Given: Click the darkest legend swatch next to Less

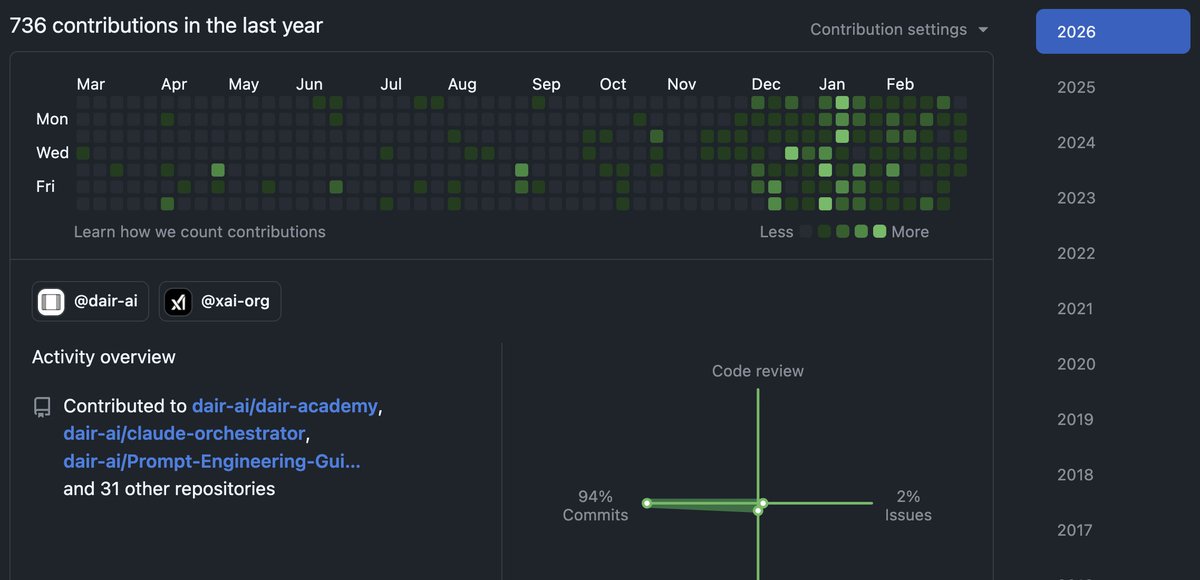Looking at the screenshot, I should point(806,231).
